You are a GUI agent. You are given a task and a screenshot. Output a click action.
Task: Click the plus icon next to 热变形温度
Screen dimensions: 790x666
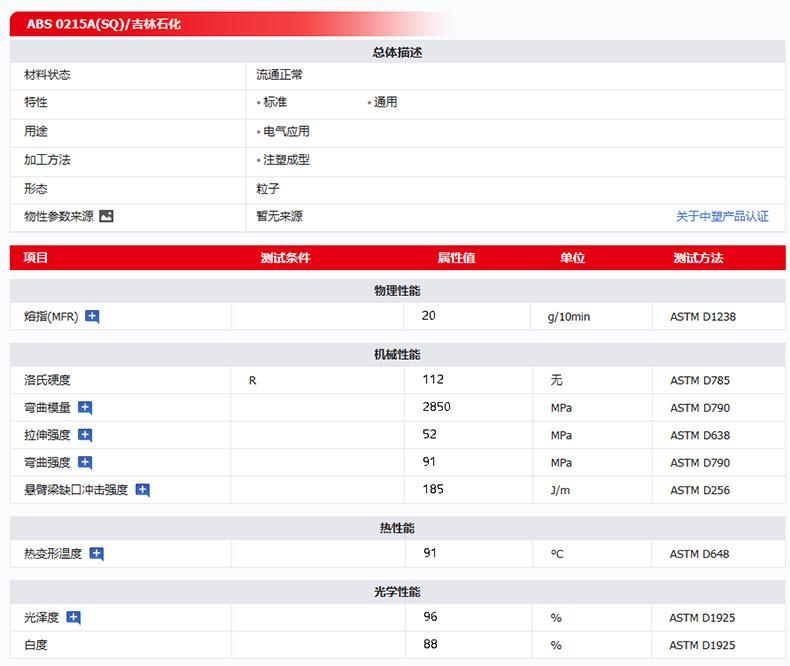tap(96, 554)
